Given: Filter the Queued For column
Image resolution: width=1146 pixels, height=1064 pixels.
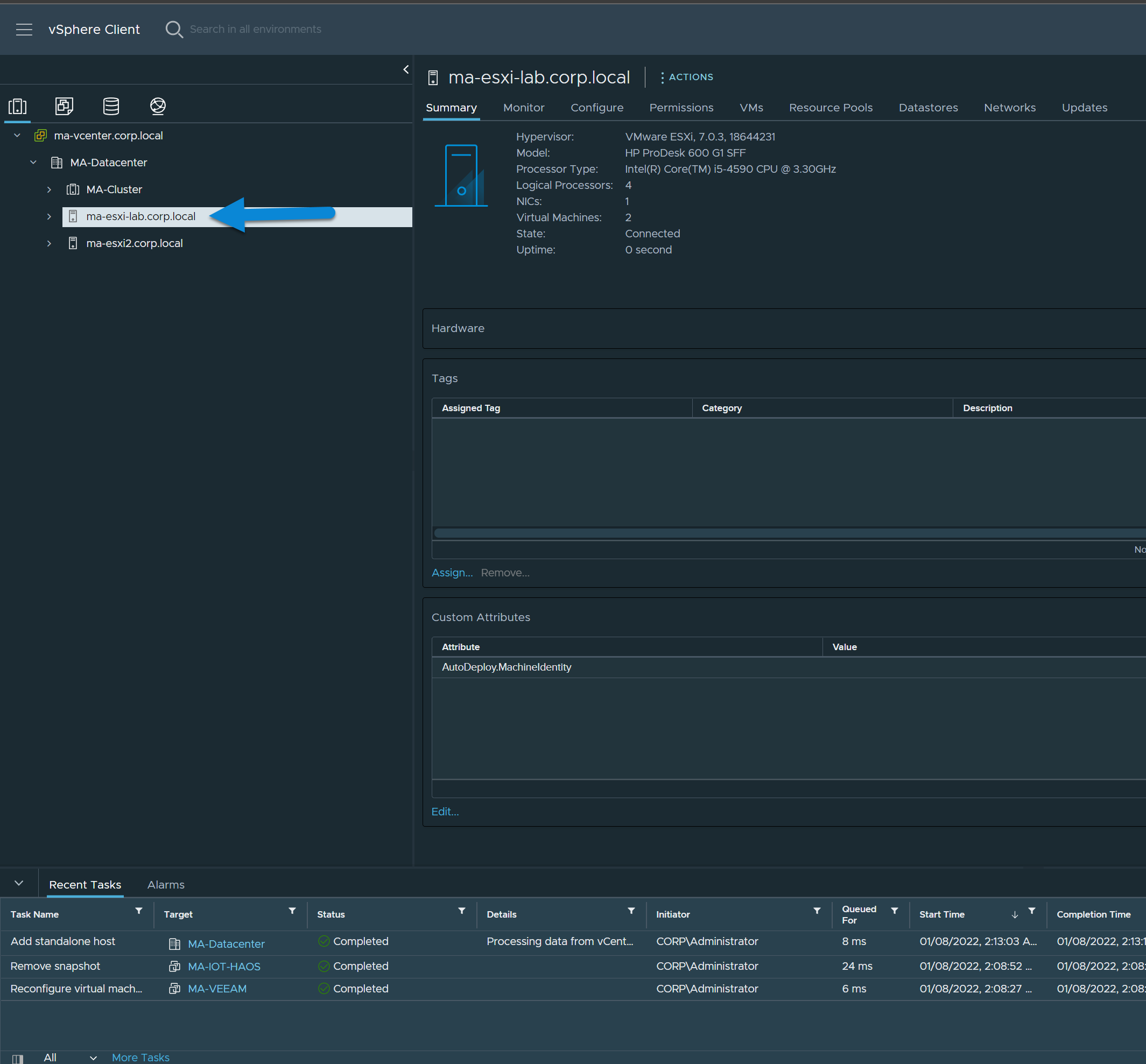Looking at the screenshot, I should point(894,911).
